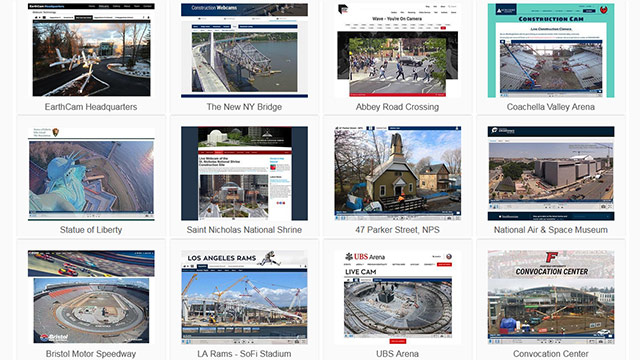Open the EarthCam Headquarters webcam thumbnail
Image resolution: width=640 pixels, height=360 pixels.
[x=91, y=50]
